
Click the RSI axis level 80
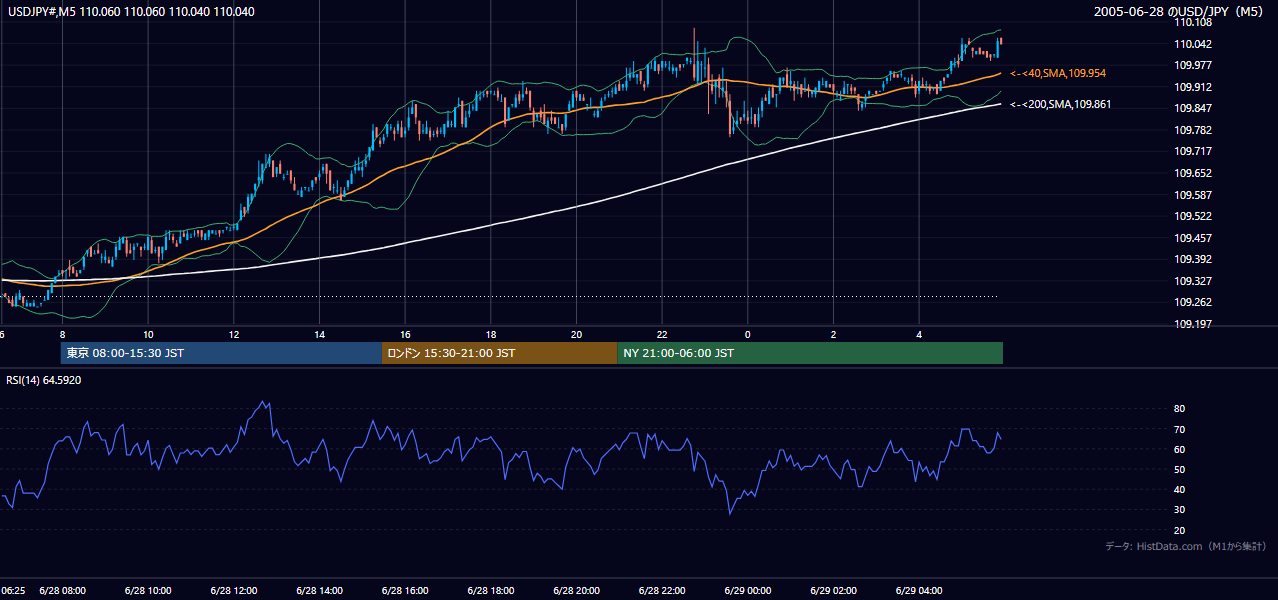pos(1179,409)
